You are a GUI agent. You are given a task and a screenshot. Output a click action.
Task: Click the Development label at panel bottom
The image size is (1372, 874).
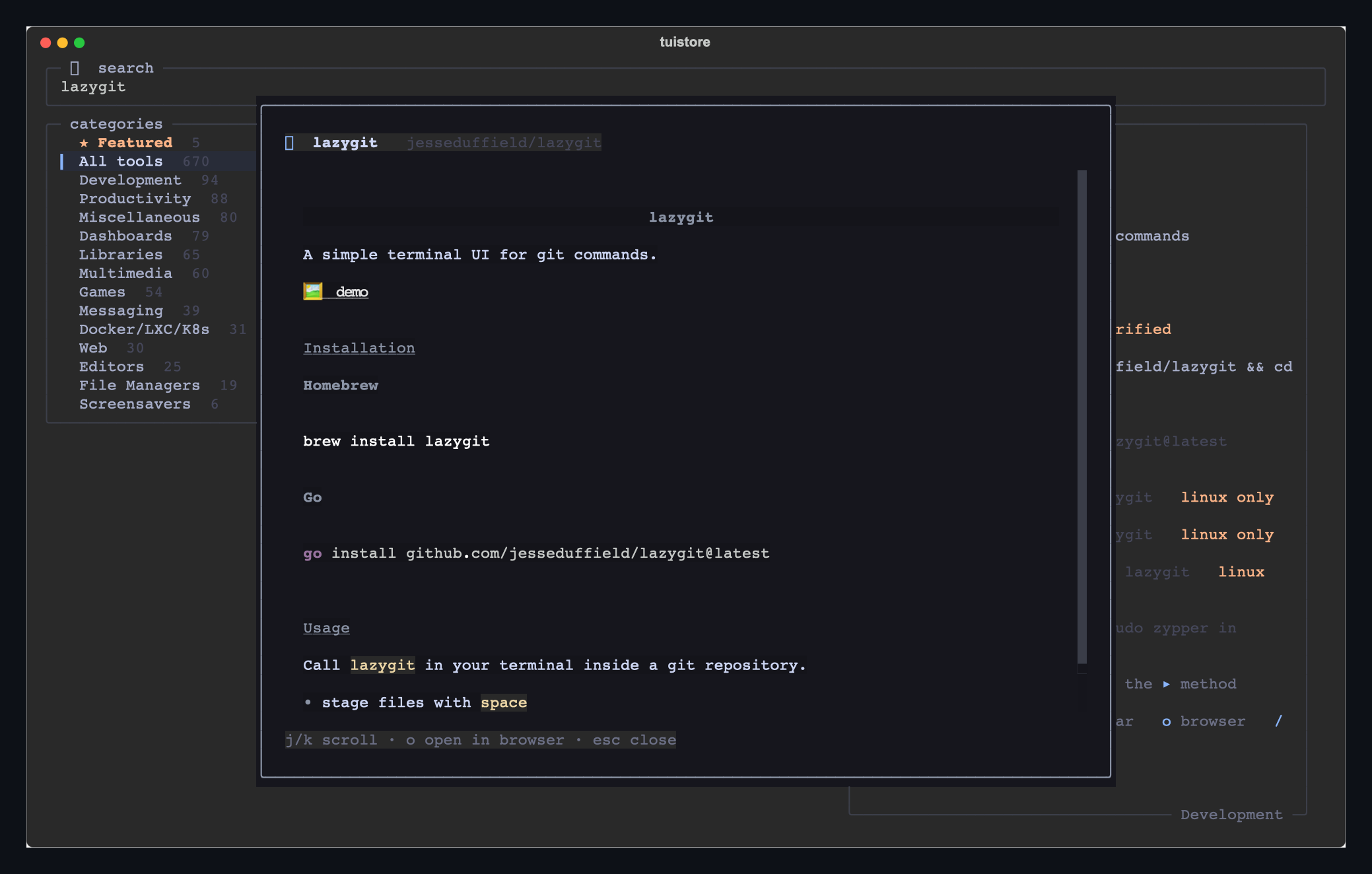point(1231,815)
